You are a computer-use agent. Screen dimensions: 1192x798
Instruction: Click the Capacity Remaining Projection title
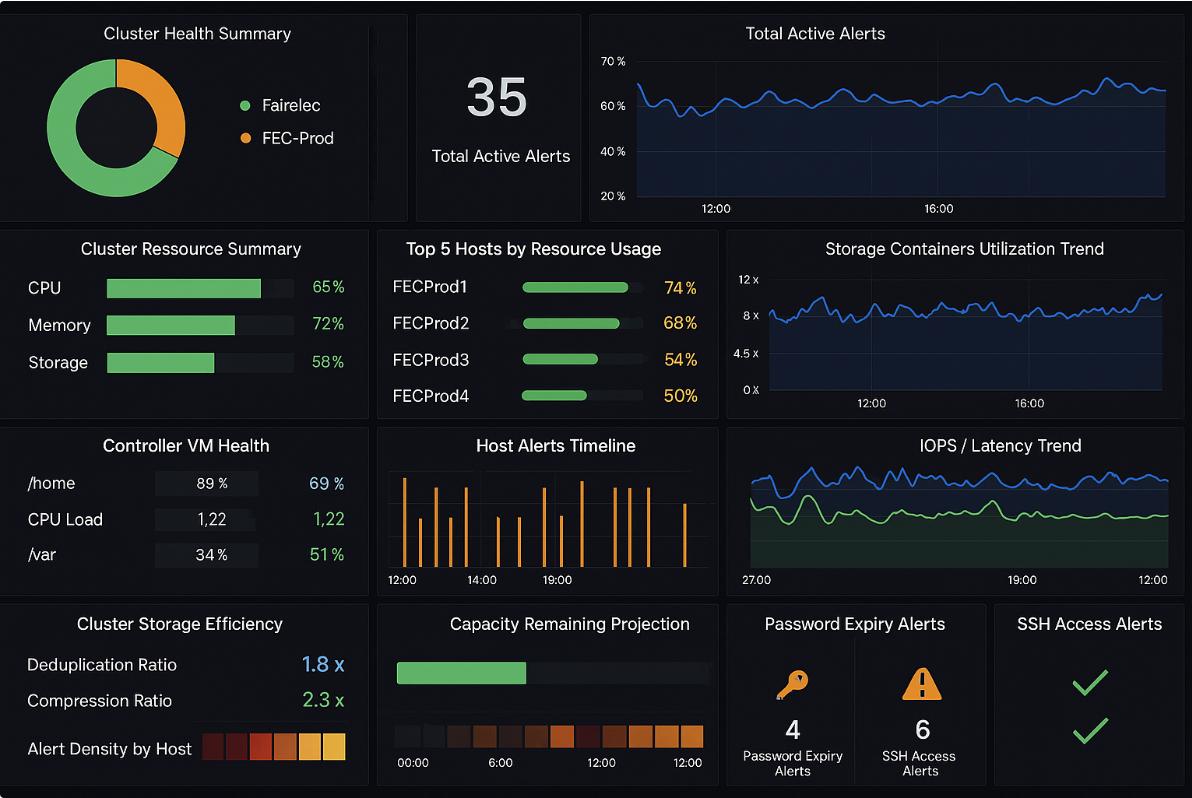(570, 624)
